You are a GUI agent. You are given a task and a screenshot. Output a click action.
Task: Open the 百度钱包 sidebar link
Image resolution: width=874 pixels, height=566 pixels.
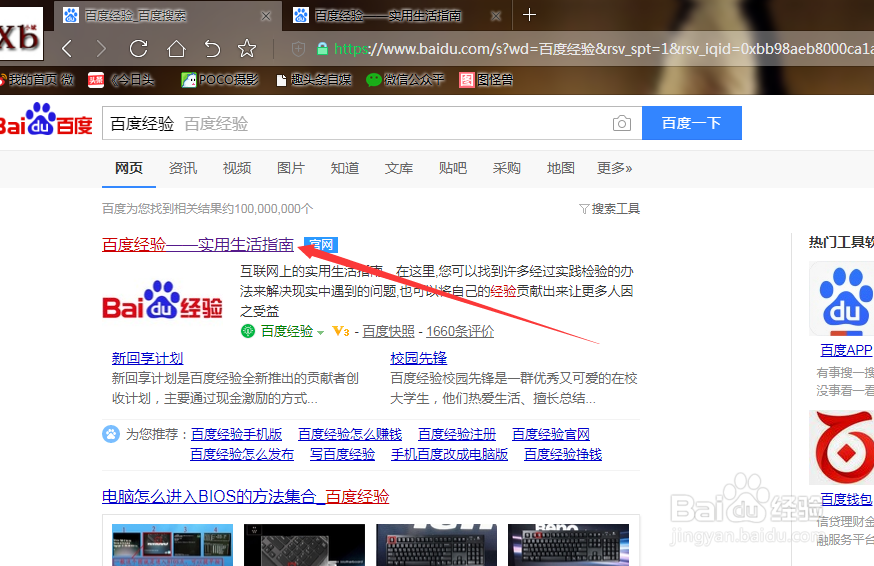click(846, 499)
